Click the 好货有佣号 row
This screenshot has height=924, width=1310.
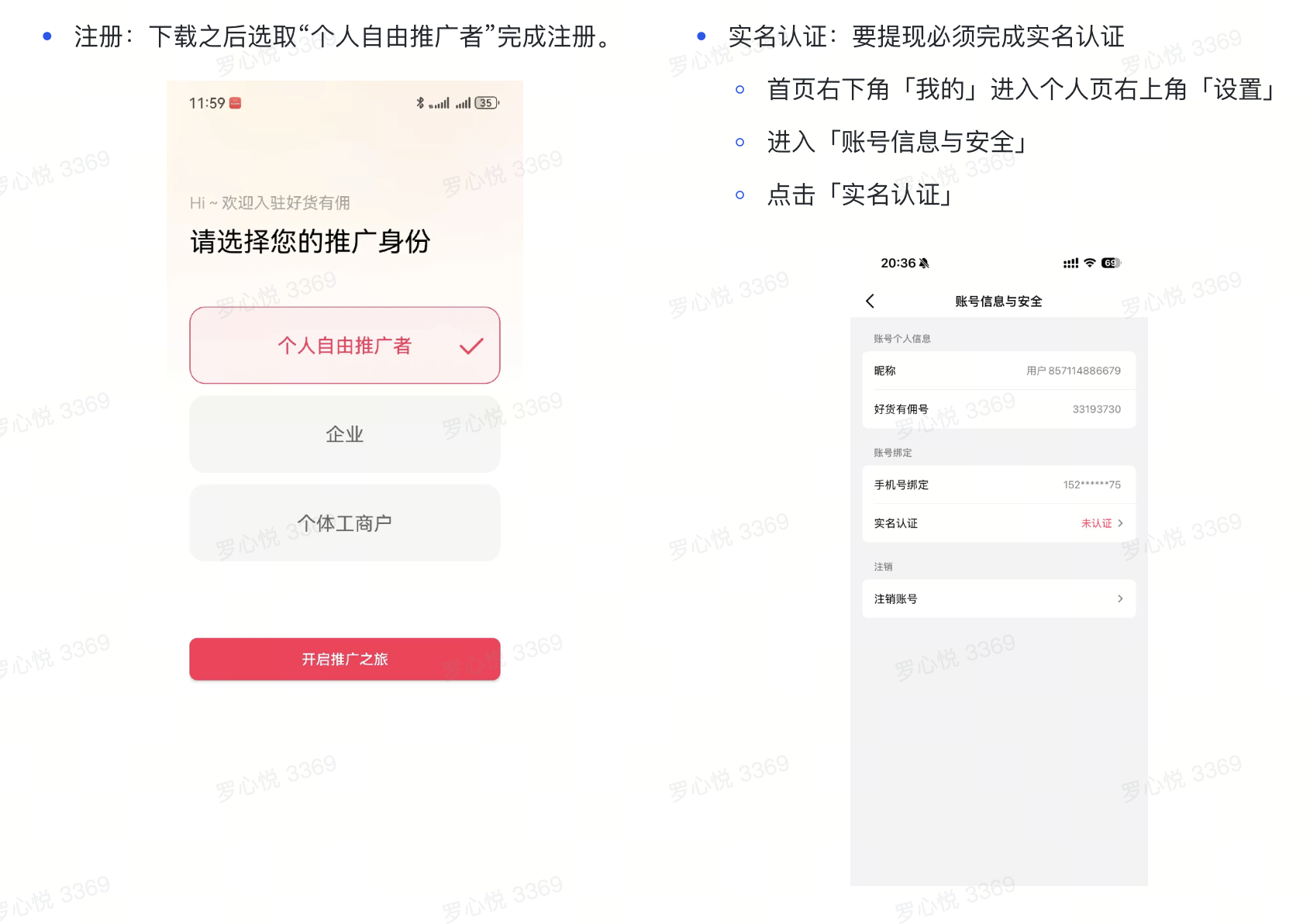pos(998,409)
